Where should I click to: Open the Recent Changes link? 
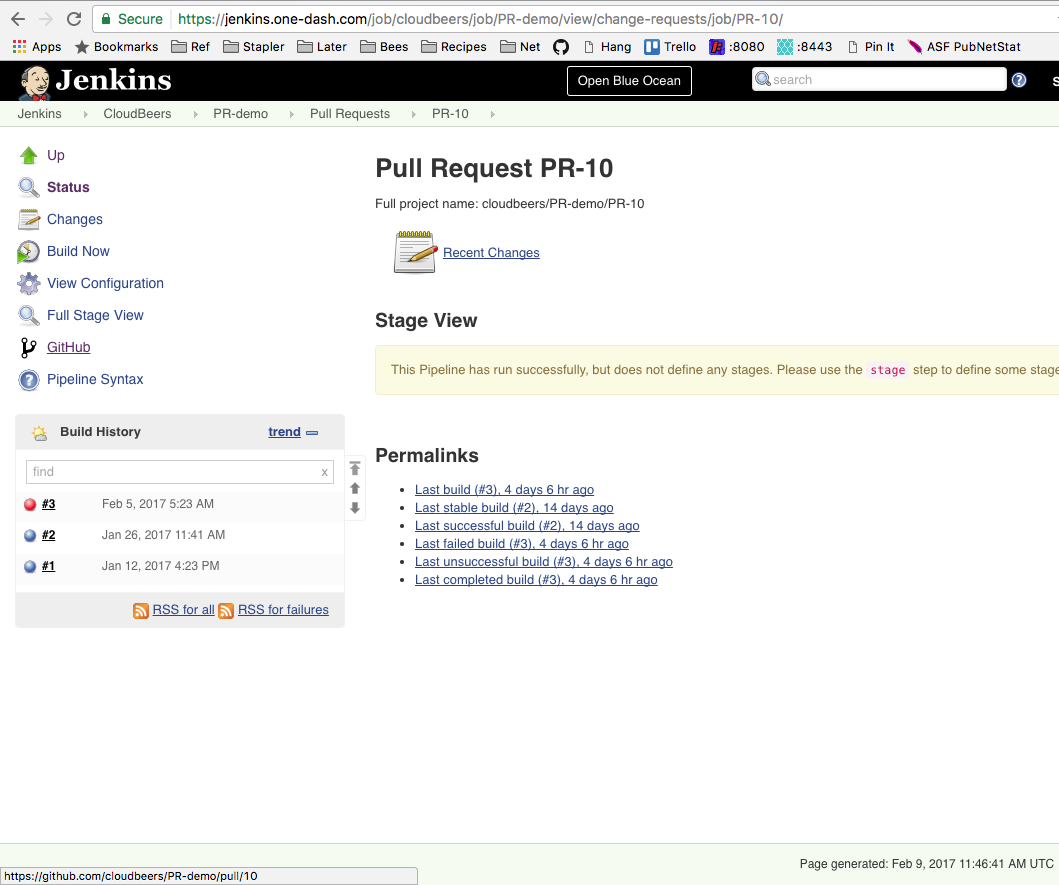tap(491, 253)
